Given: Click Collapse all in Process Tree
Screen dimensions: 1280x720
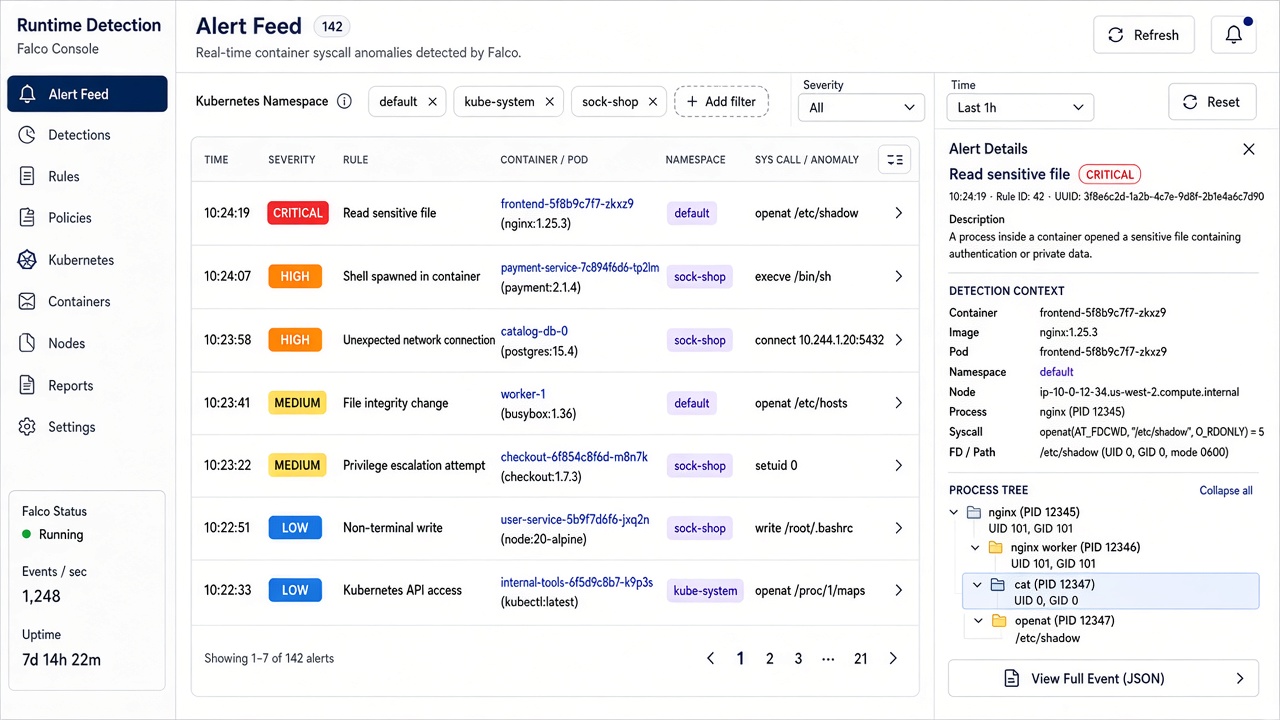Looking at the screenshot, I should [x=1226, y=490].
